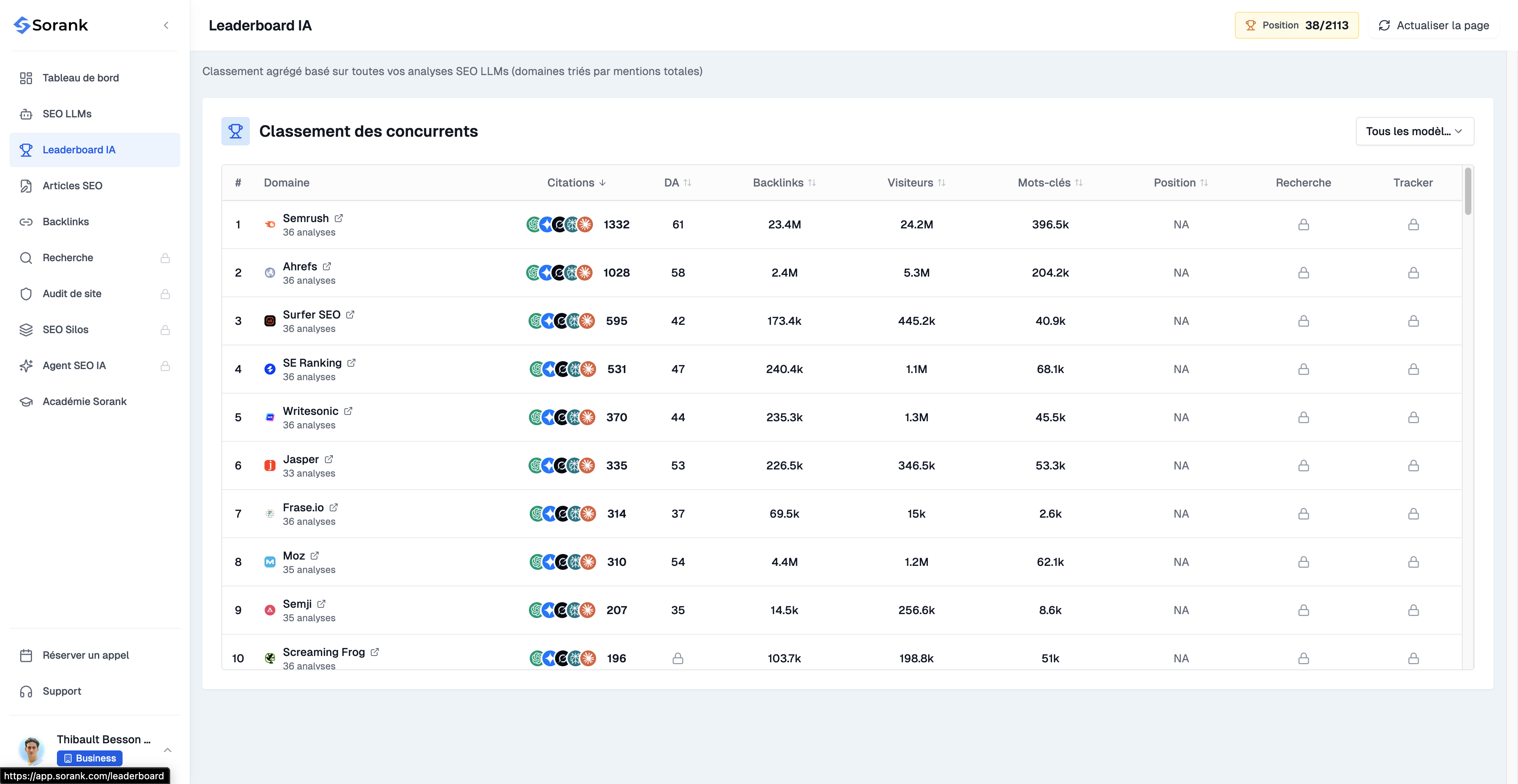Open the SEO LLMs section
Image resolution: width=1518 pixels, height=784 pixels.
pyautogui.click(x=66, y=114)
